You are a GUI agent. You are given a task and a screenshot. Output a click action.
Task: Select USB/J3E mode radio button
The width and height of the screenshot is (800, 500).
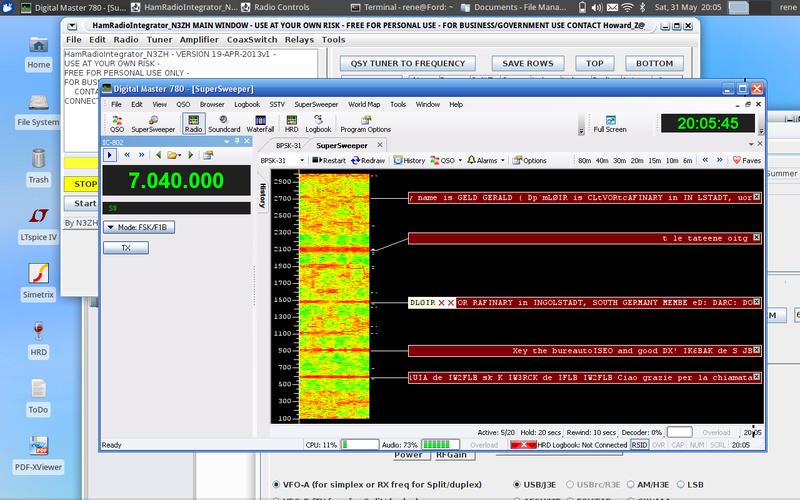point(517,484)
